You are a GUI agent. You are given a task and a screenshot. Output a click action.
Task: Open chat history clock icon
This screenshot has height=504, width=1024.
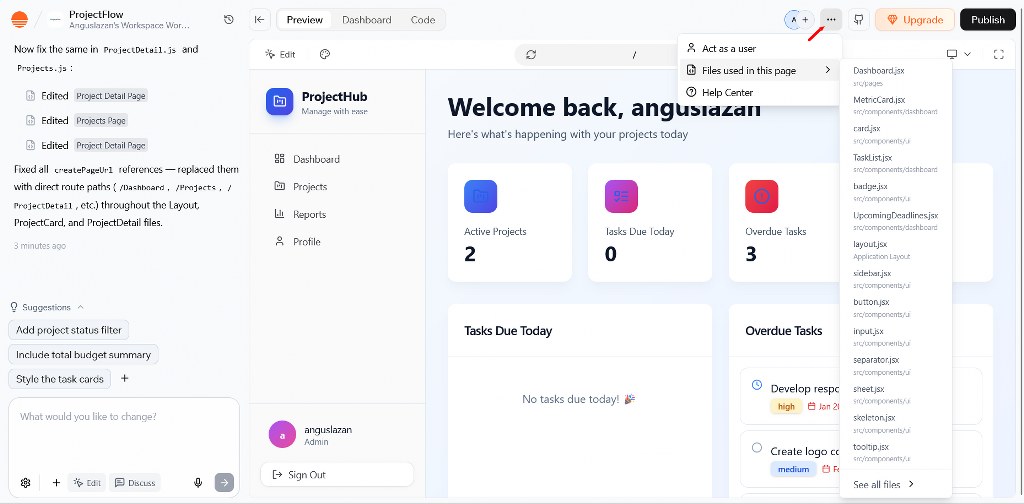(x=229, y=20)
